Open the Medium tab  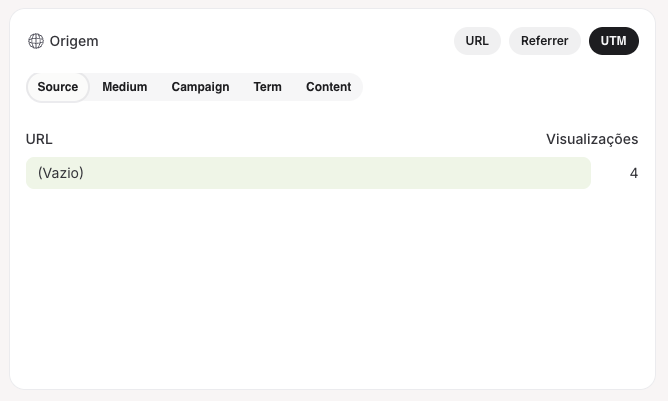(125, 87)
